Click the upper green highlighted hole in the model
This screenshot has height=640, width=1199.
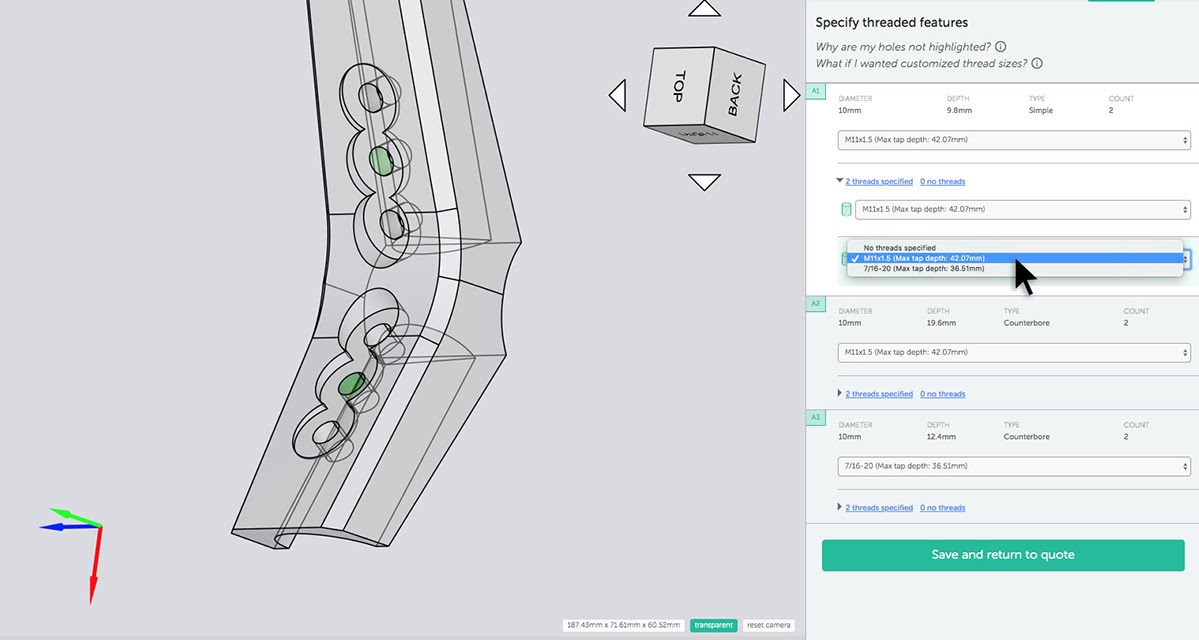(x=381, y=161)
